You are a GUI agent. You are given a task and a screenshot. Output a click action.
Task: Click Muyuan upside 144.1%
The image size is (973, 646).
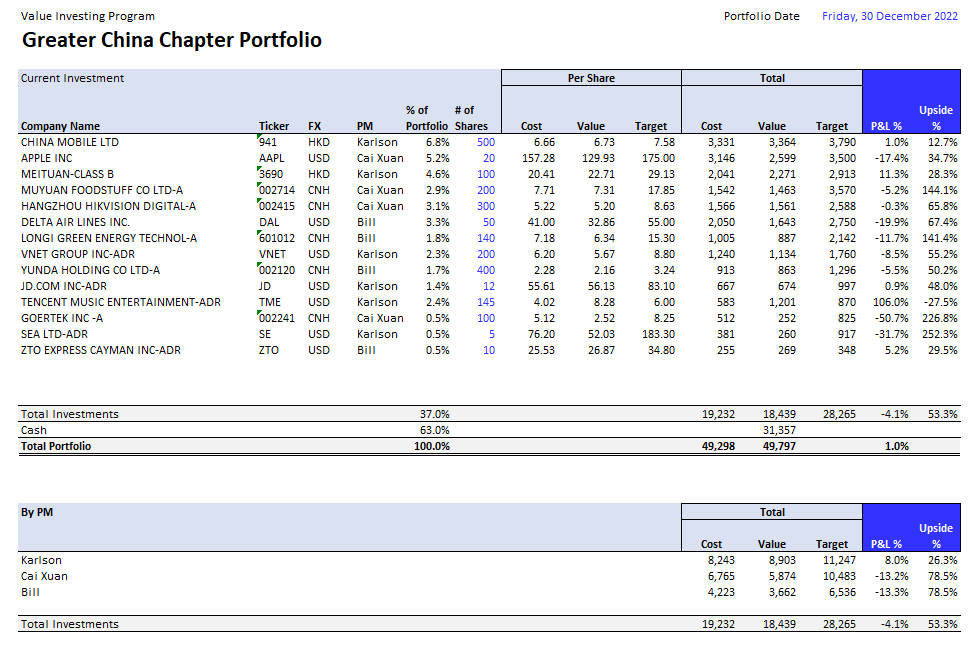(x=939, y=191)
